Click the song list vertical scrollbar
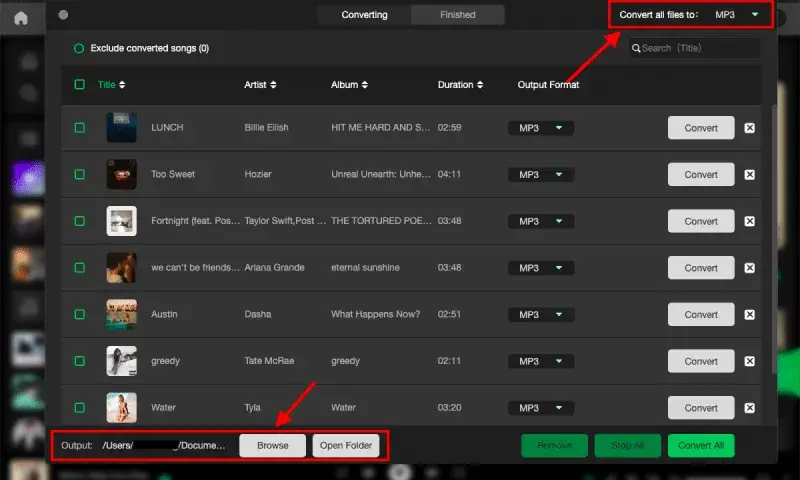This screenshot has height=480, width=800. [x=774, y=240]
